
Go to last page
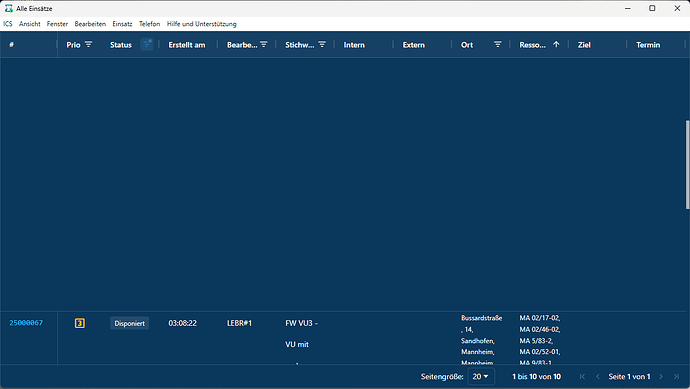(x=676, y=377)
